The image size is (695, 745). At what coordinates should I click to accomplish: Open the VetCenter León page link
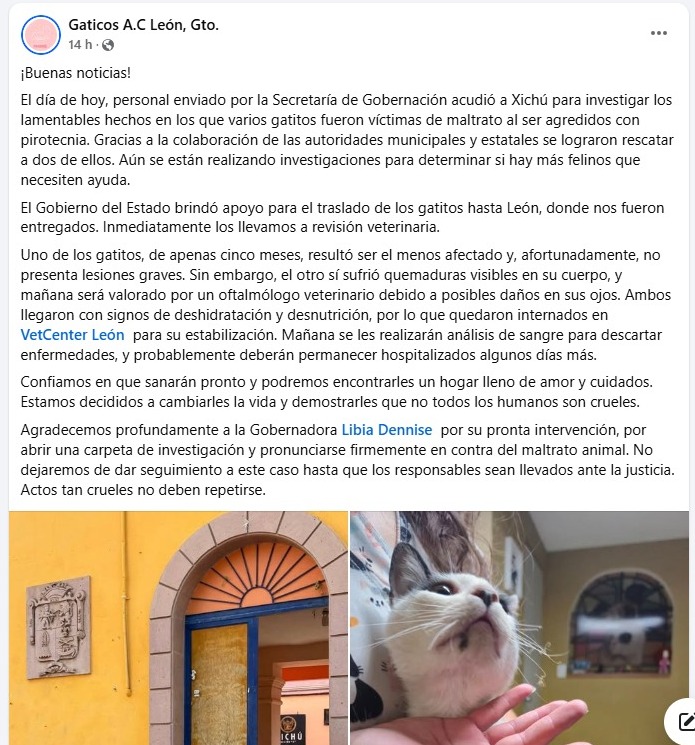click(72, 335)
